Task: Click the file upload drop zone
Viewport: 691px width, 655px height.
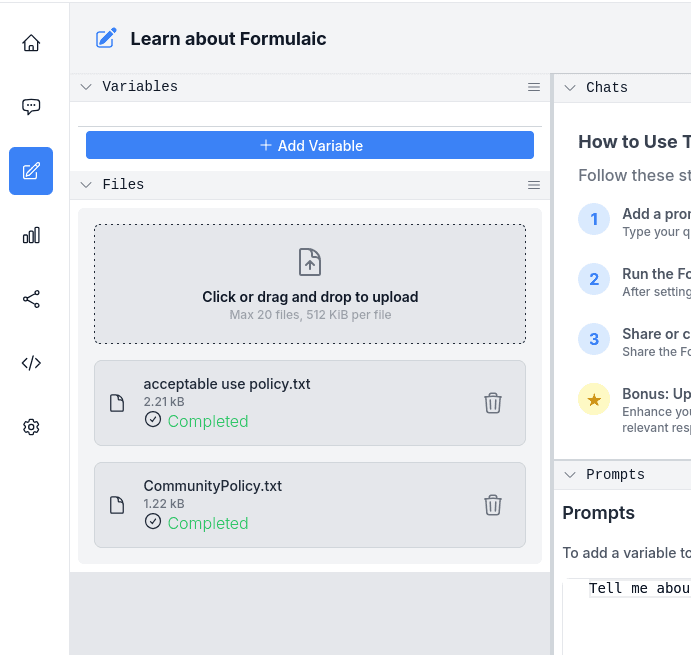Action: pos(310,284)
